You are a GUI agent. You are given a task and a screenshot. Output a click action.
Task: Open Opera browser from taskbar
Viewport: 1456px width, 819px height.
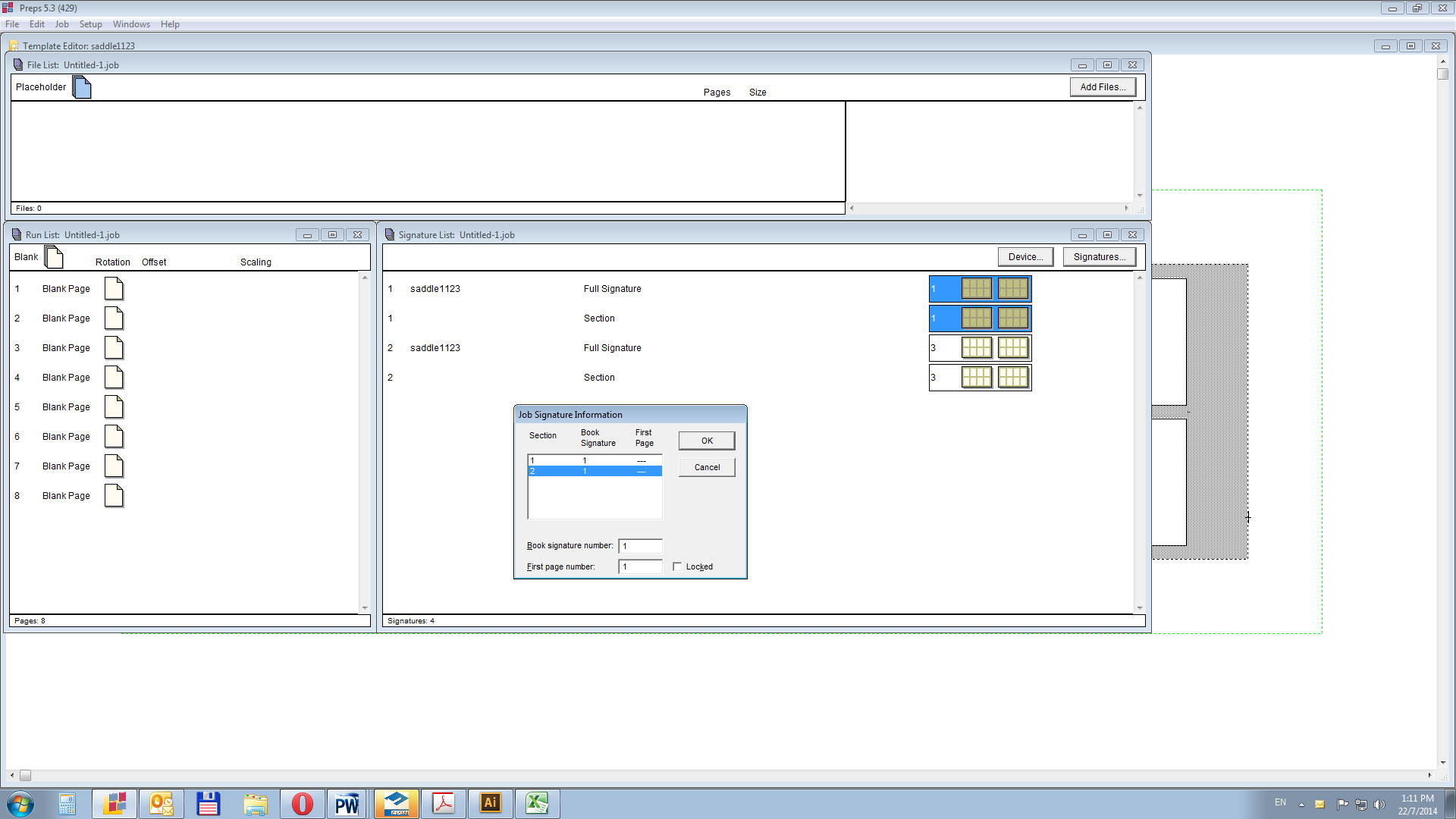coord(302,804)
